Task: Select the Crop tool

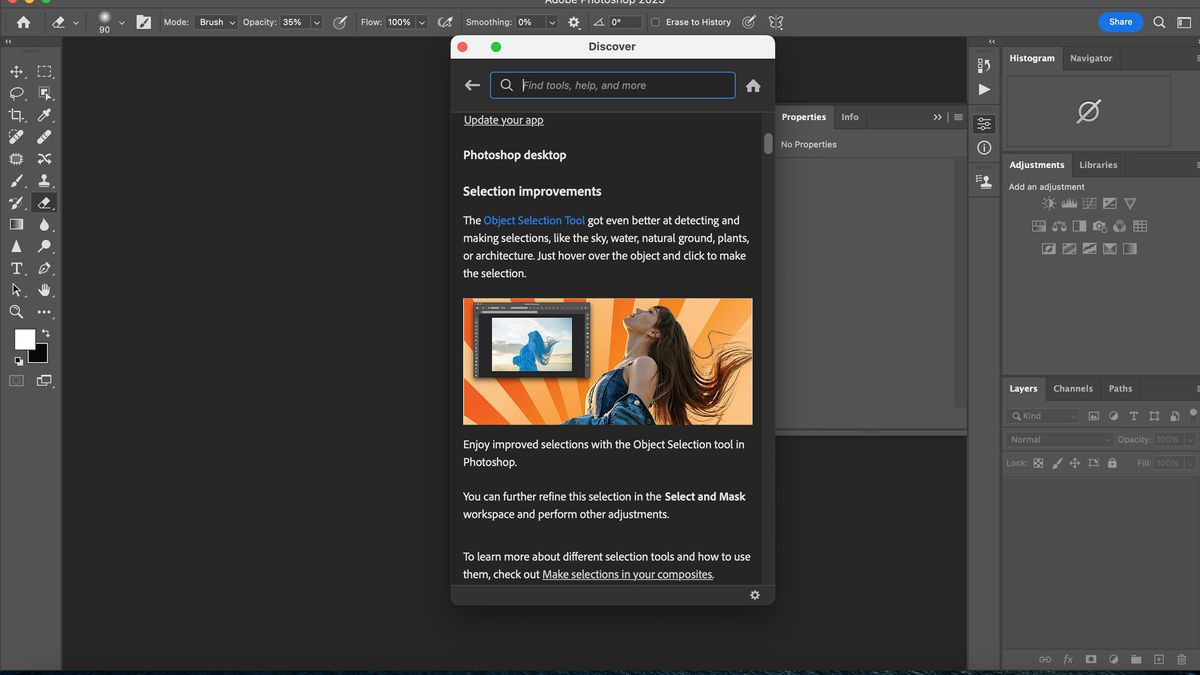Action: tap(17, 115)
